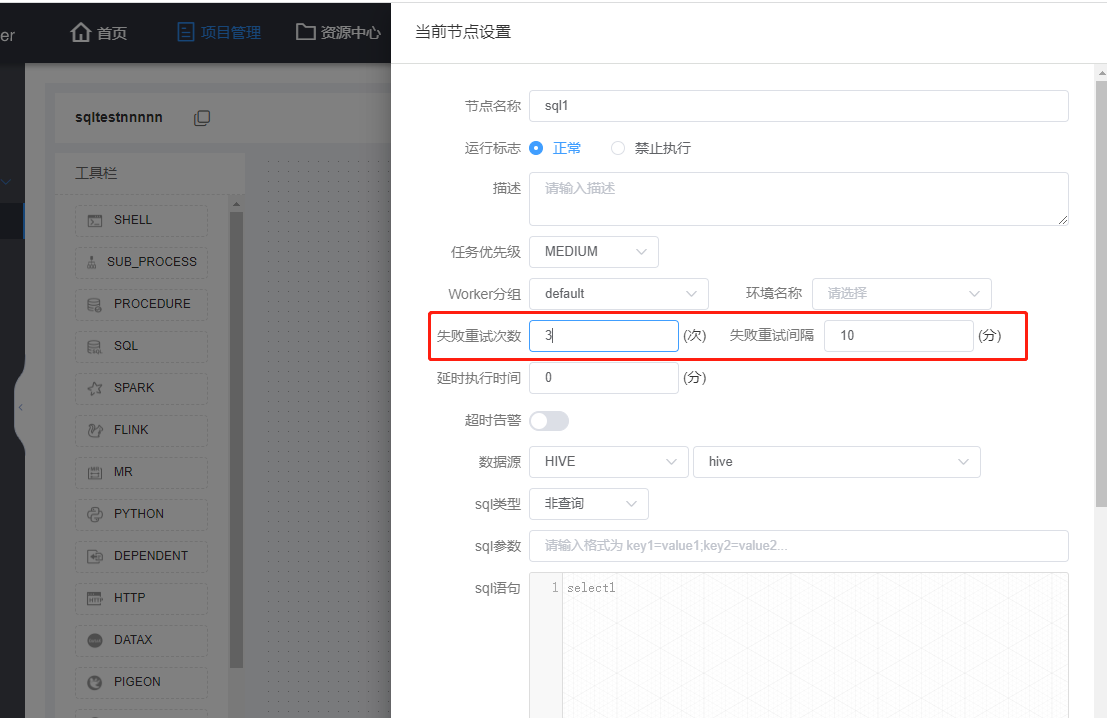Collapse the left sidebar arrow
Viewport: 1107px width, 718px height.
[20, 407]
